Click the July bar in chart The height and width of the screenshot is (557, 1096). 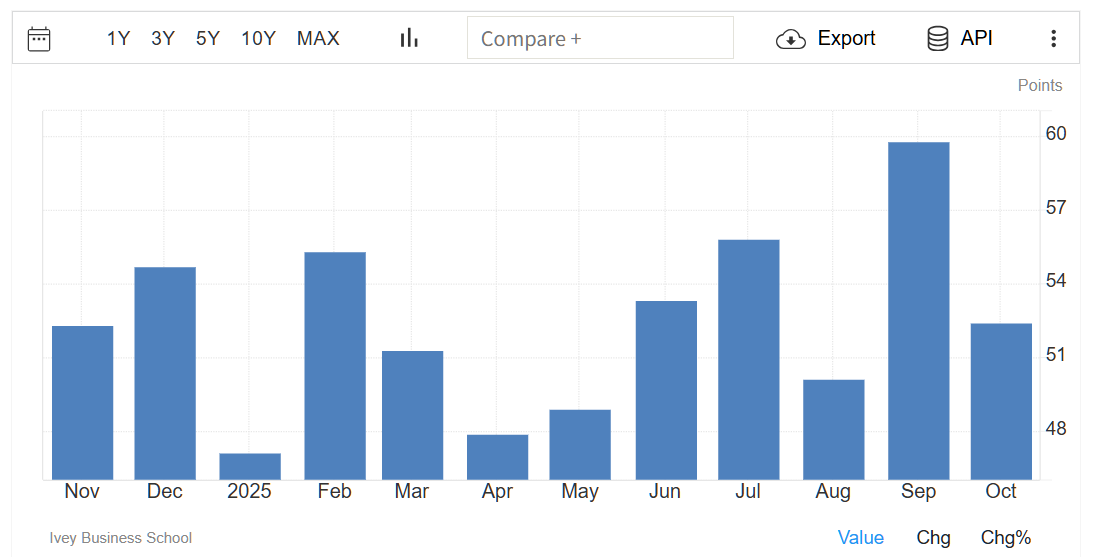748,360
